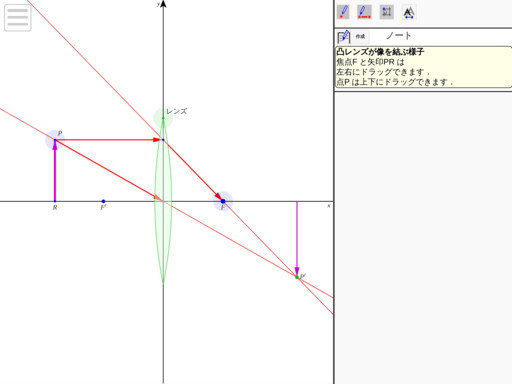The height and width of the screenshot is (384, 512).
Task: Click the レンズ label
Action: 177,111
